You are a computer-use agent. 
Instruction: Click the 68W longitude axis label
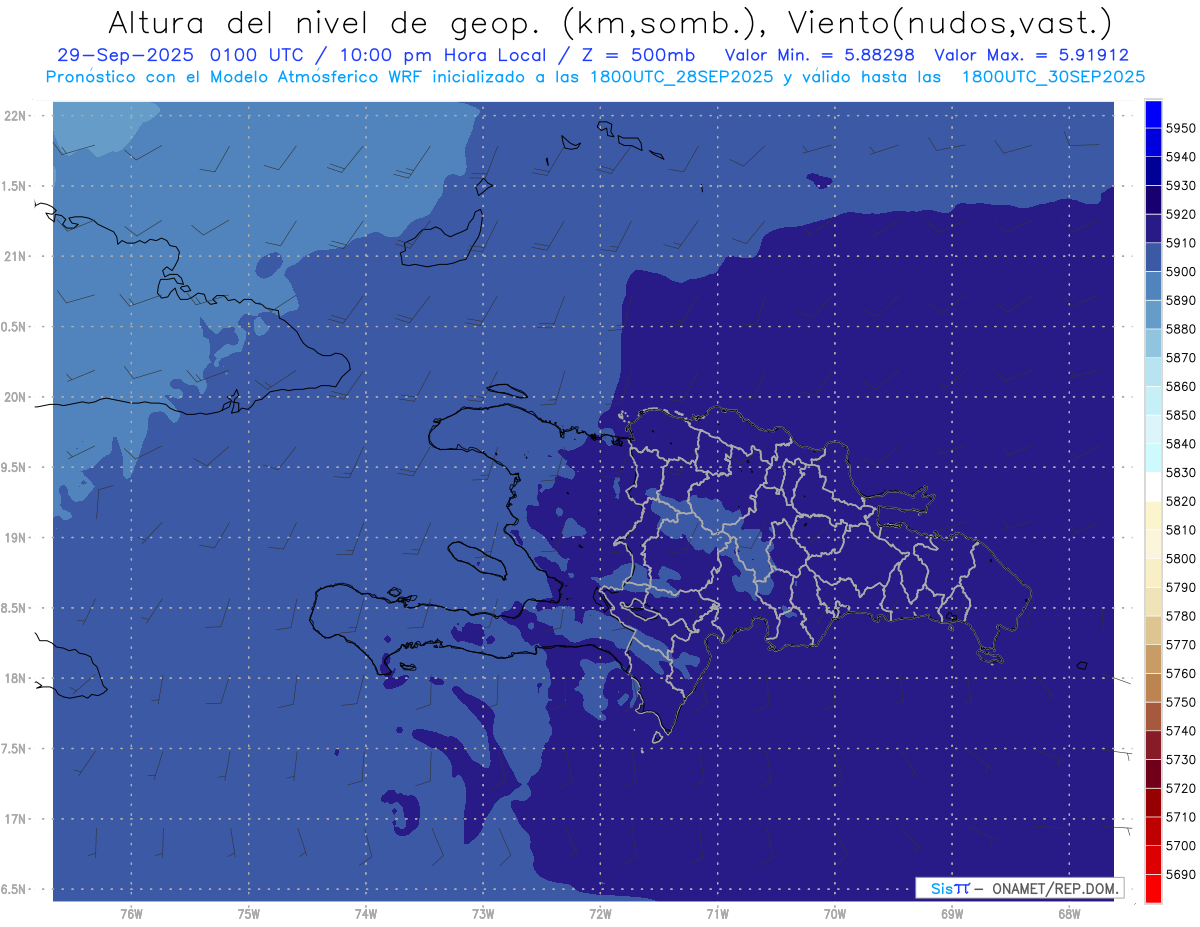pyautogui.click(x=1069, y=913)
